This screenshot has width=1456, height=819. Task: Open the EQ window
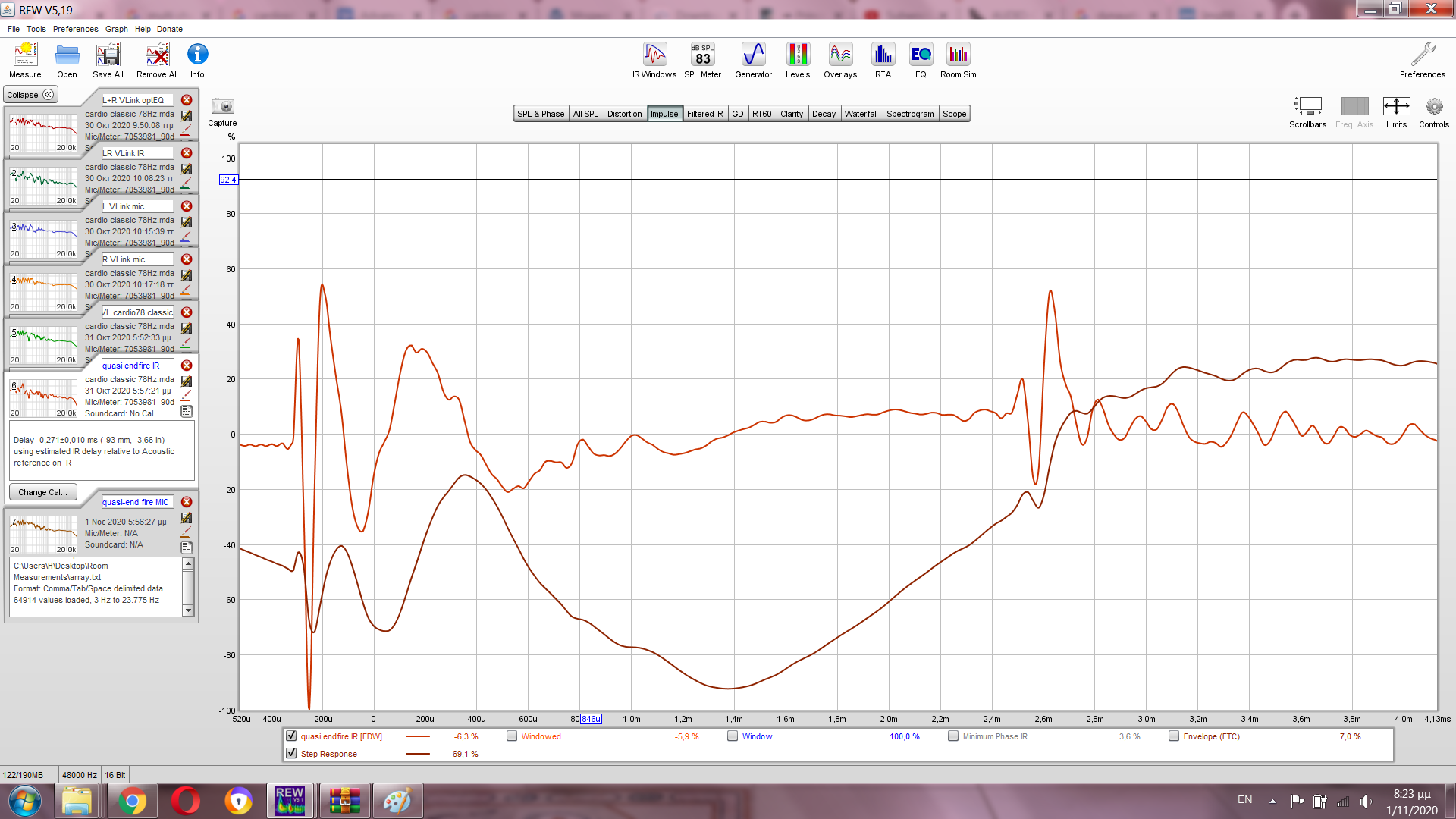[921, 60]
